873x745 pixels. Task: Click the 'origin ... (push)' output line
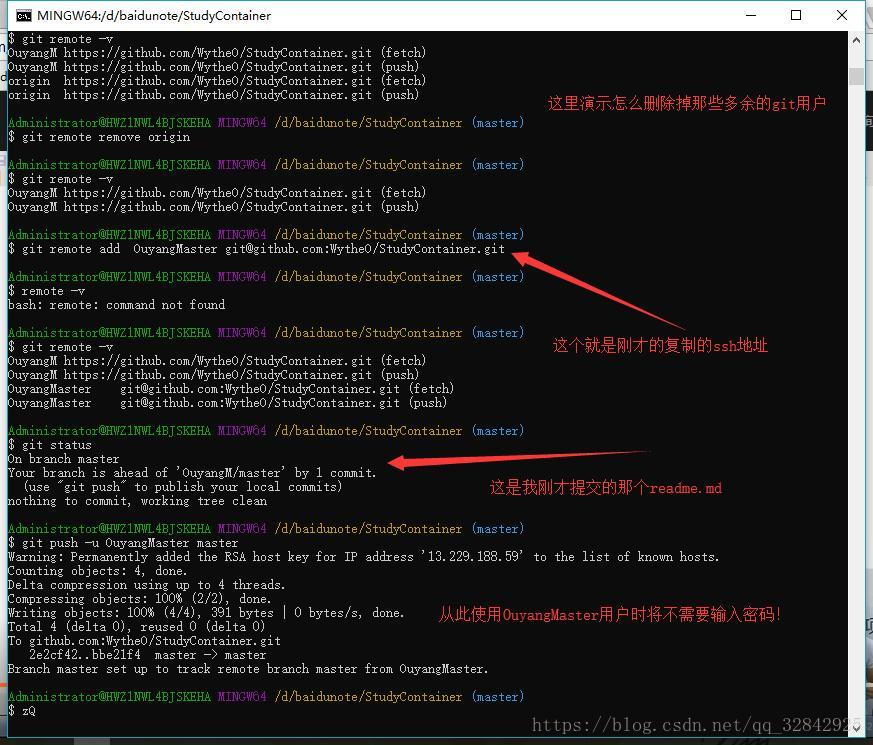click(x=213, y=95)
